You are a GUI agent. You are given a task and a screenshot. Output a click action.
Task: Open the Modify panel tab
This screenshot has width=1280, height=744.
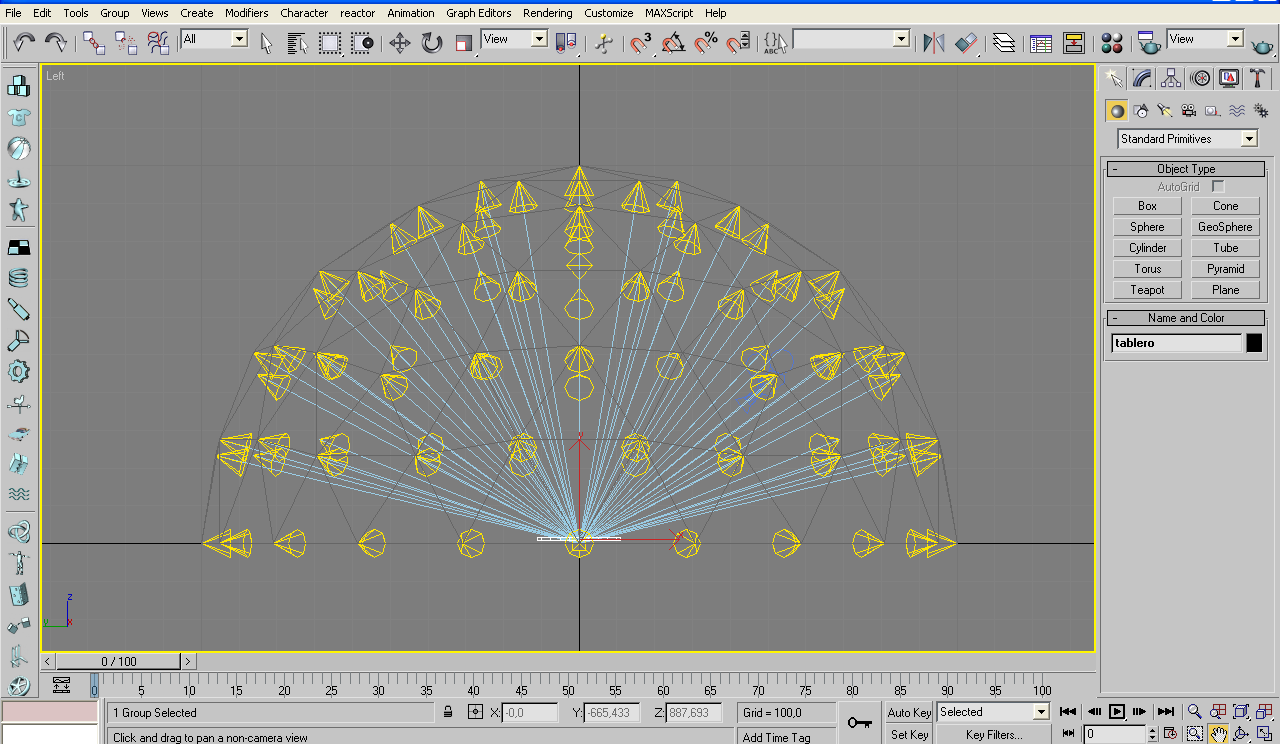coord(1142,79)
